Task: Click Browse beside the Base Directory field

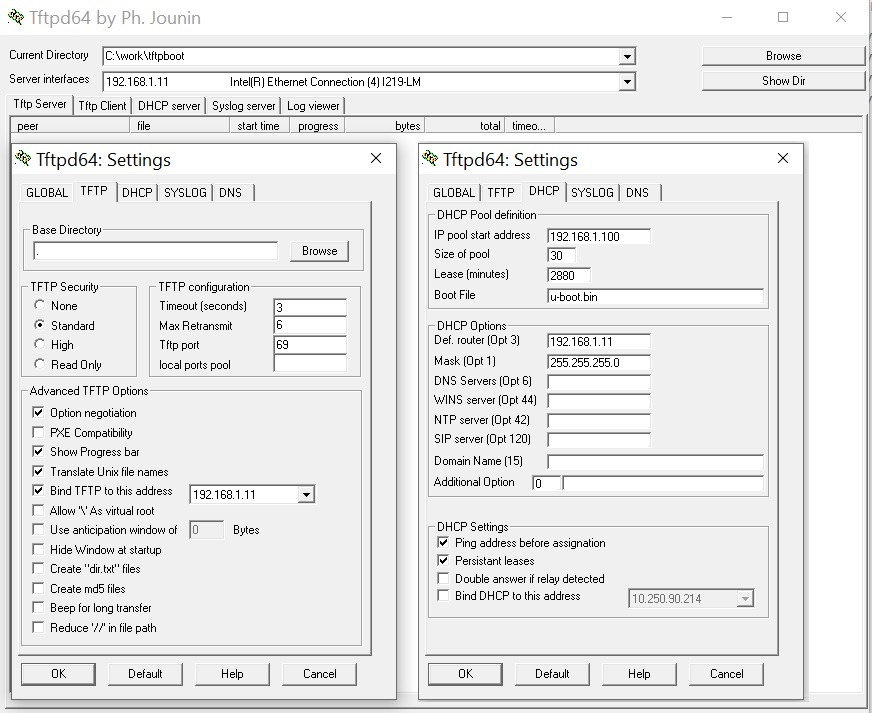Action: click(320, 251)
